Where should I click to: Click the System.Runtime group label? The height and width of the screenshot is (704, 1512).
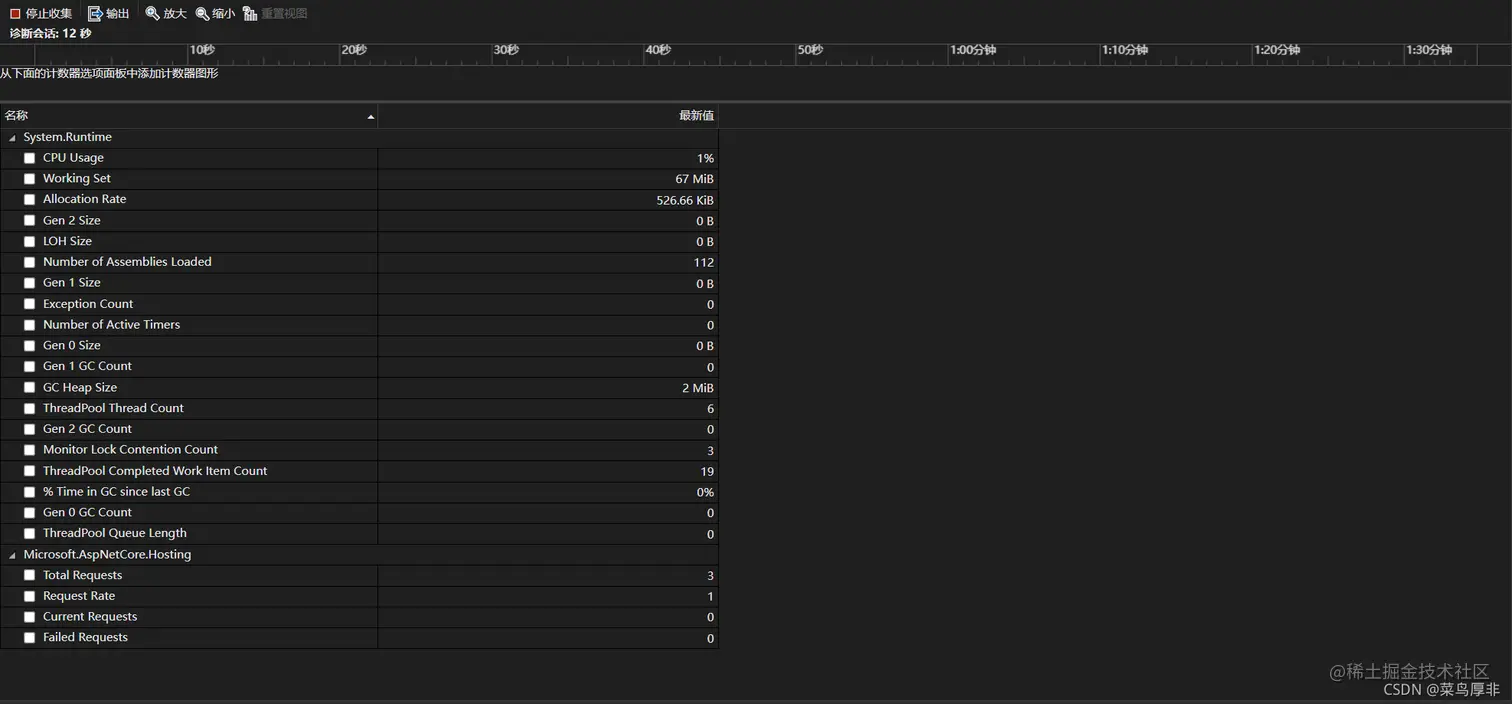tap(67, 137)
